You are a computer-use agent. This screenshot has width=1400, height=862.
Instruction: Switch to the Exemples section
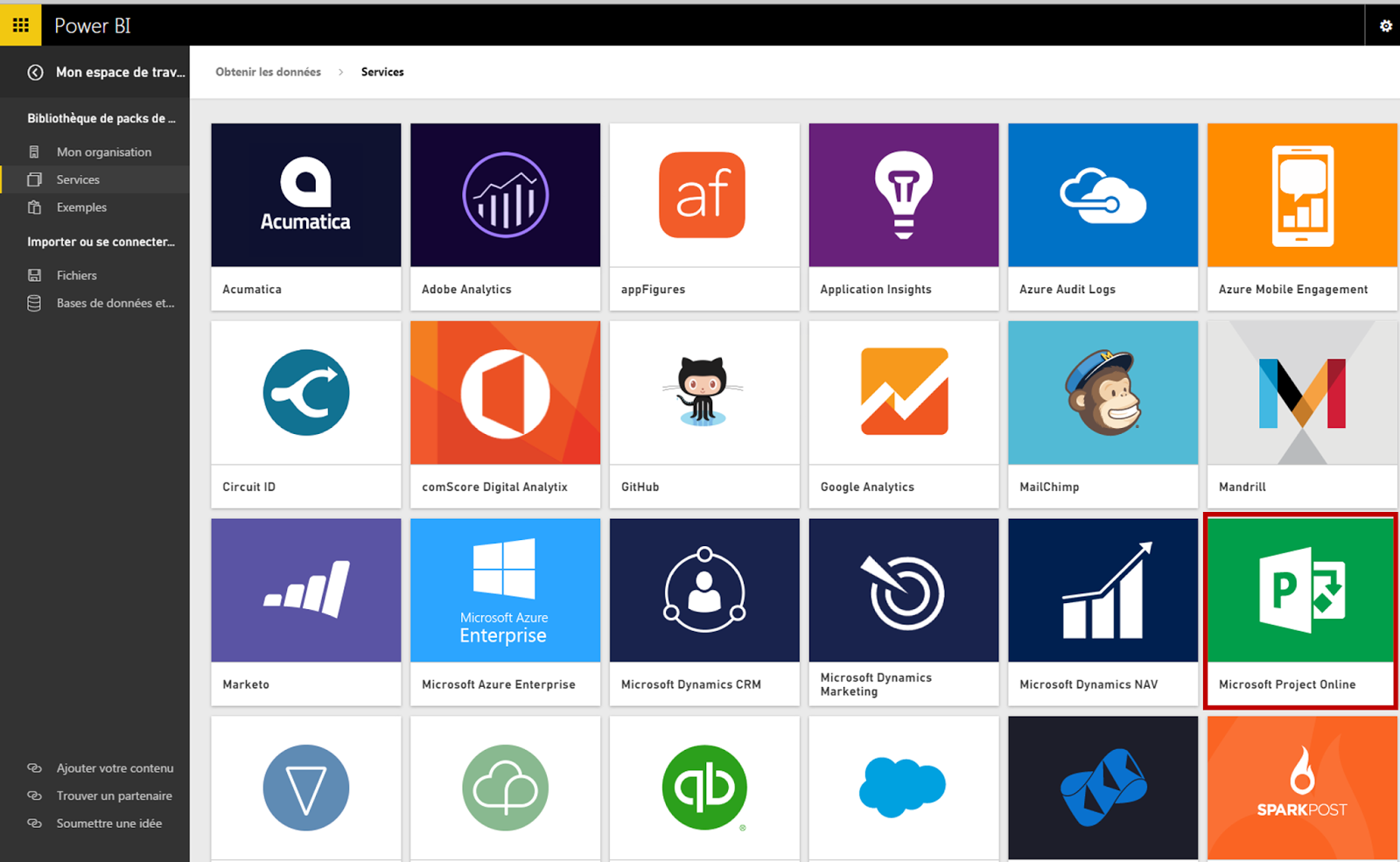pos(81,207)
